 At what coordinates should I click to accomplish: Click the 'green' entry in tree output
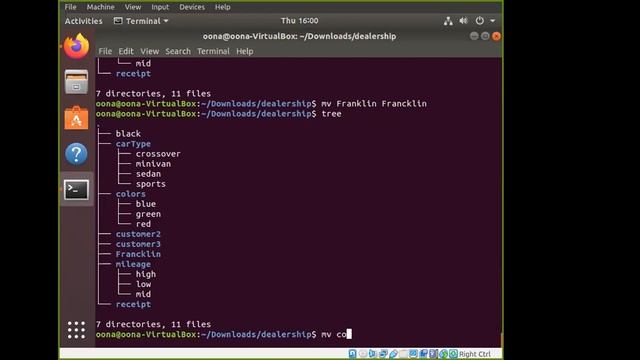tap(148, 214)
